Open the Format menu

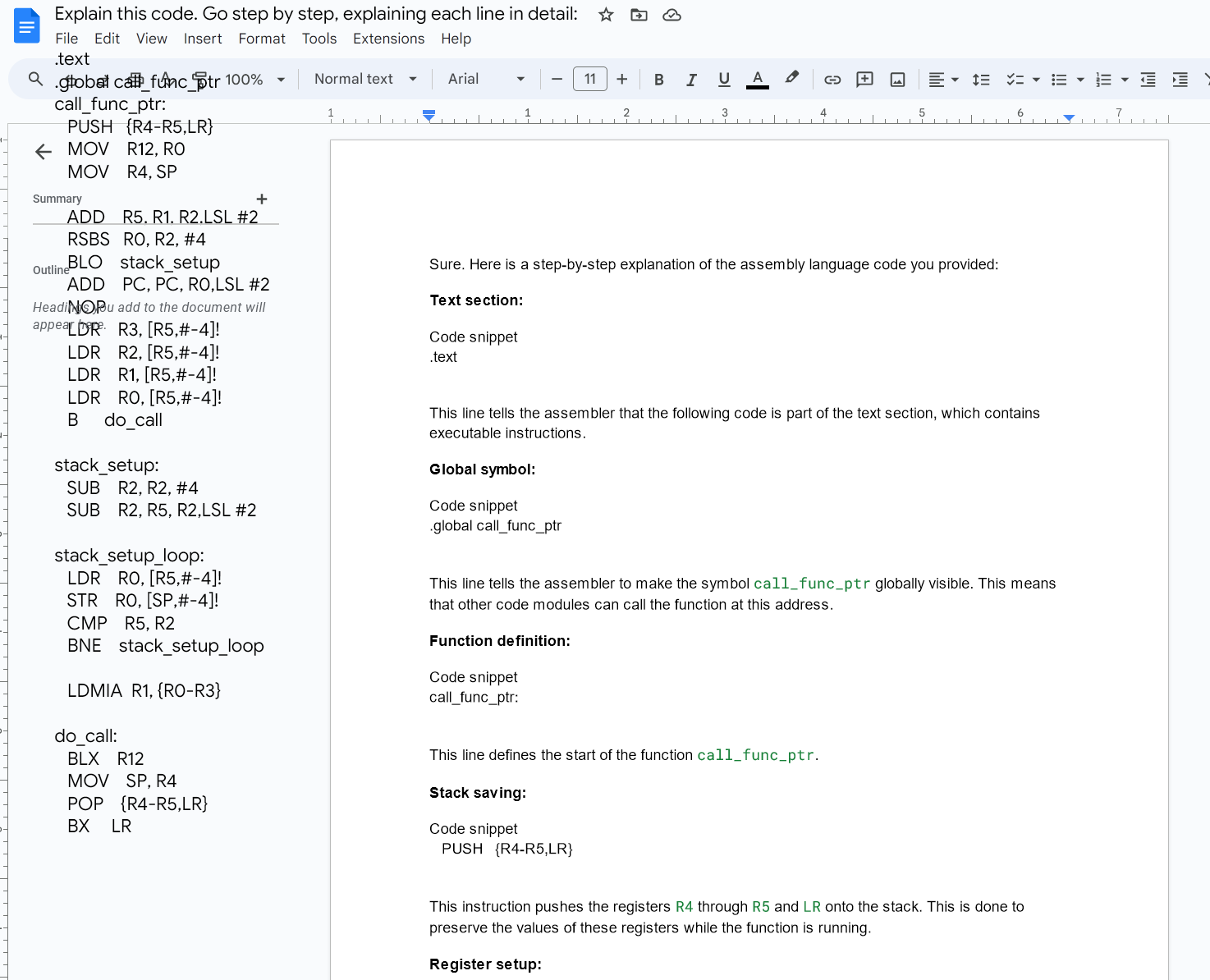262,39
